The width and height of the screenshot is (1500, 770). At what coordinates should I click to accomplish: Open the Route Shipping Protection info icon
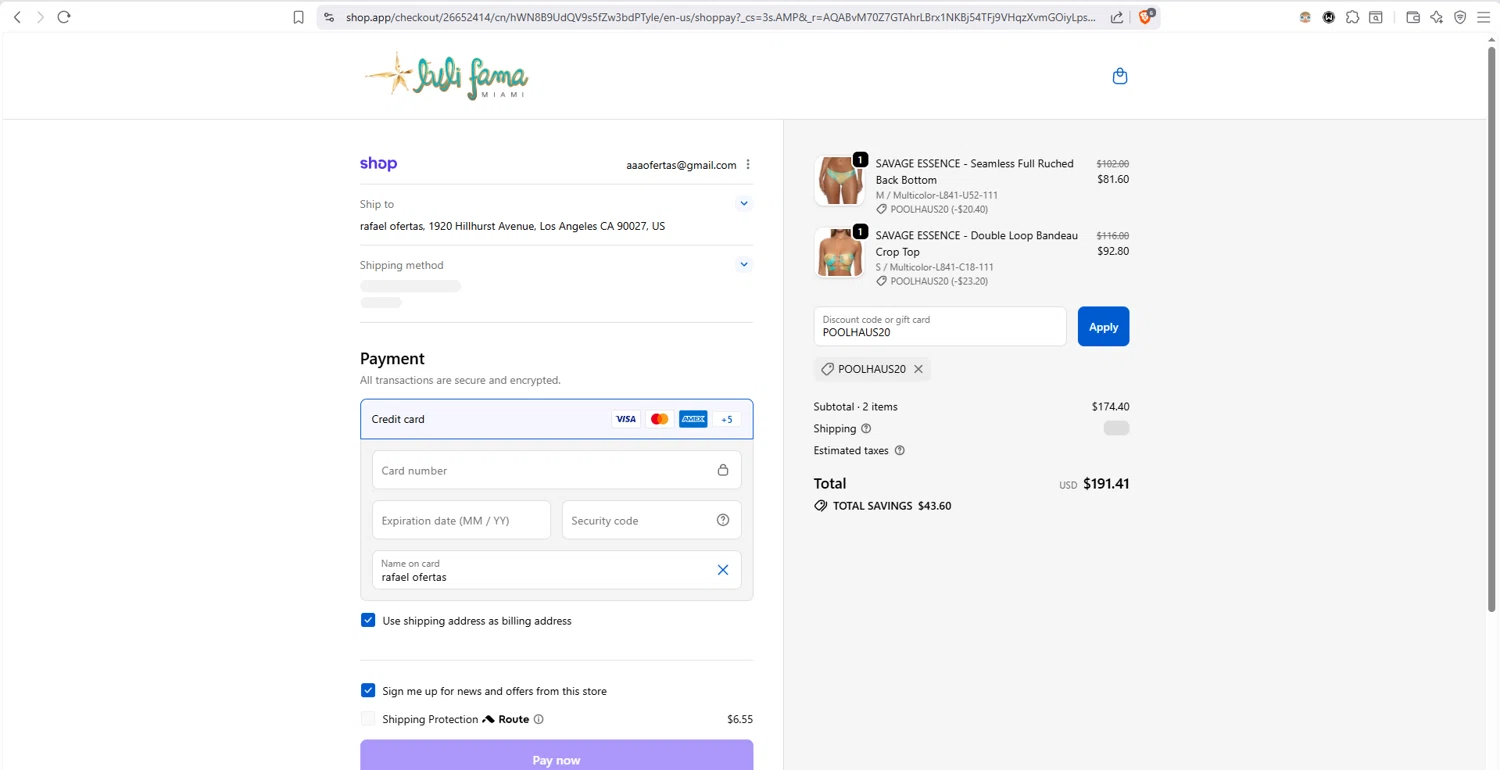pyautogui.click(x=539, y=719)
